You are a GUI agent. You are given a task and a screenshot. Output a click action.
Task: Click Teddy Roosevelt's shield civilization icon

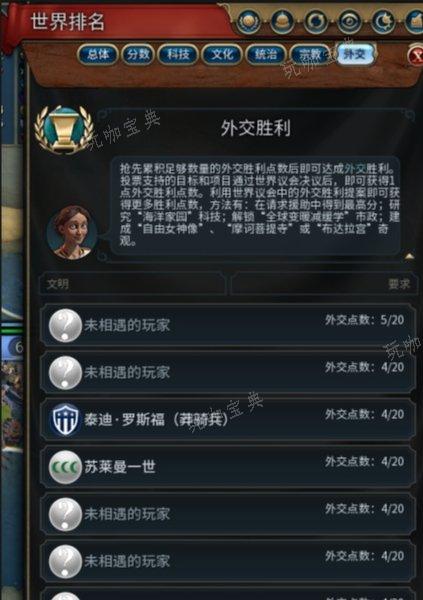(65, 419)
